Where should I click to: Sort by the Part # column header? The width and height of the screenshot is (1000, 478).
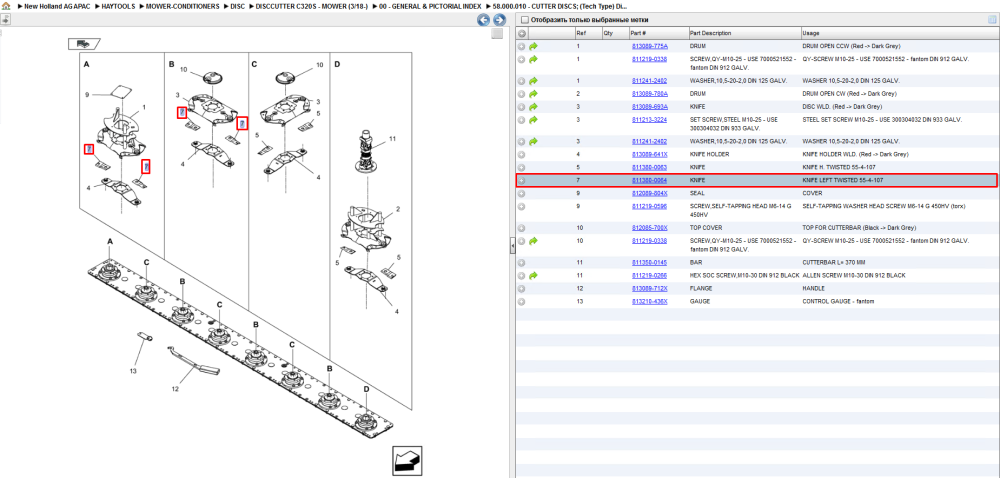point(658,33)
